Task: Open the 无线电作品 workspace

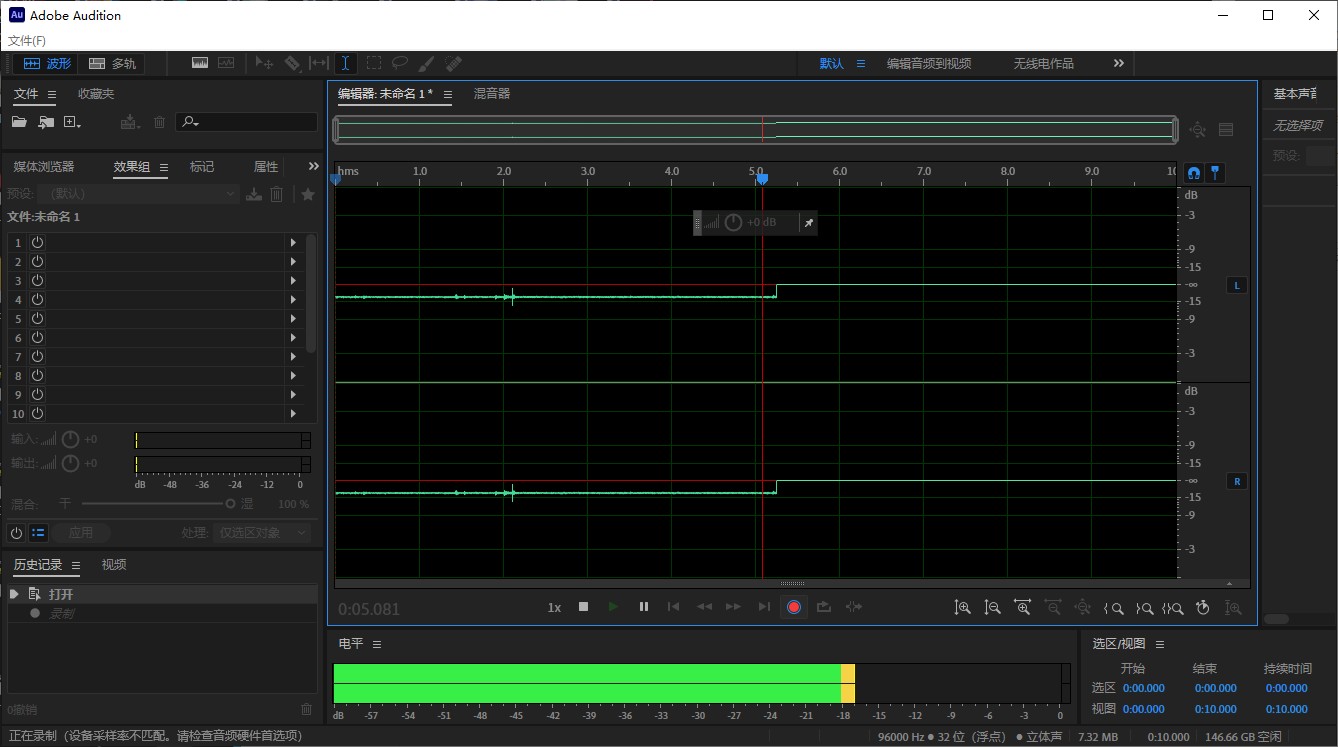Action: click(x=1043, y=63)
